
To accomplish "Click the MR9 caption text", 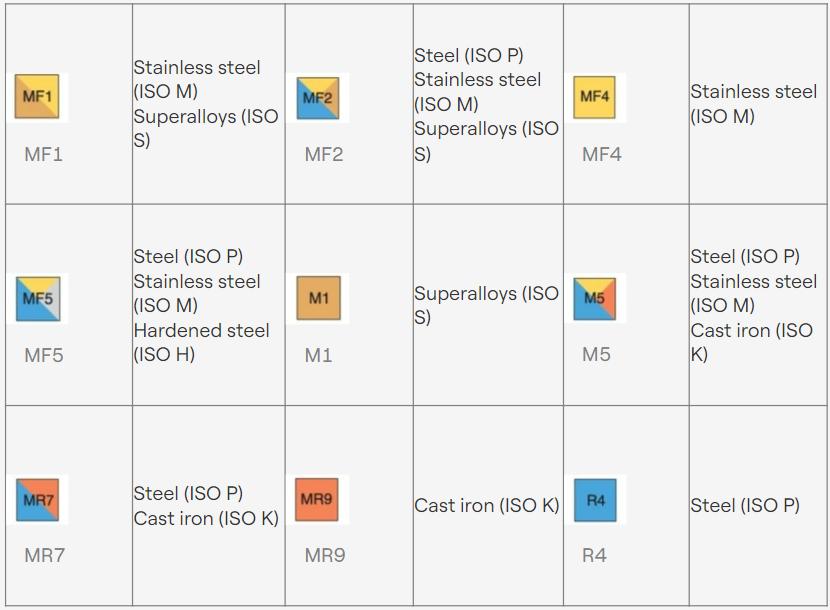I will 324,555.
